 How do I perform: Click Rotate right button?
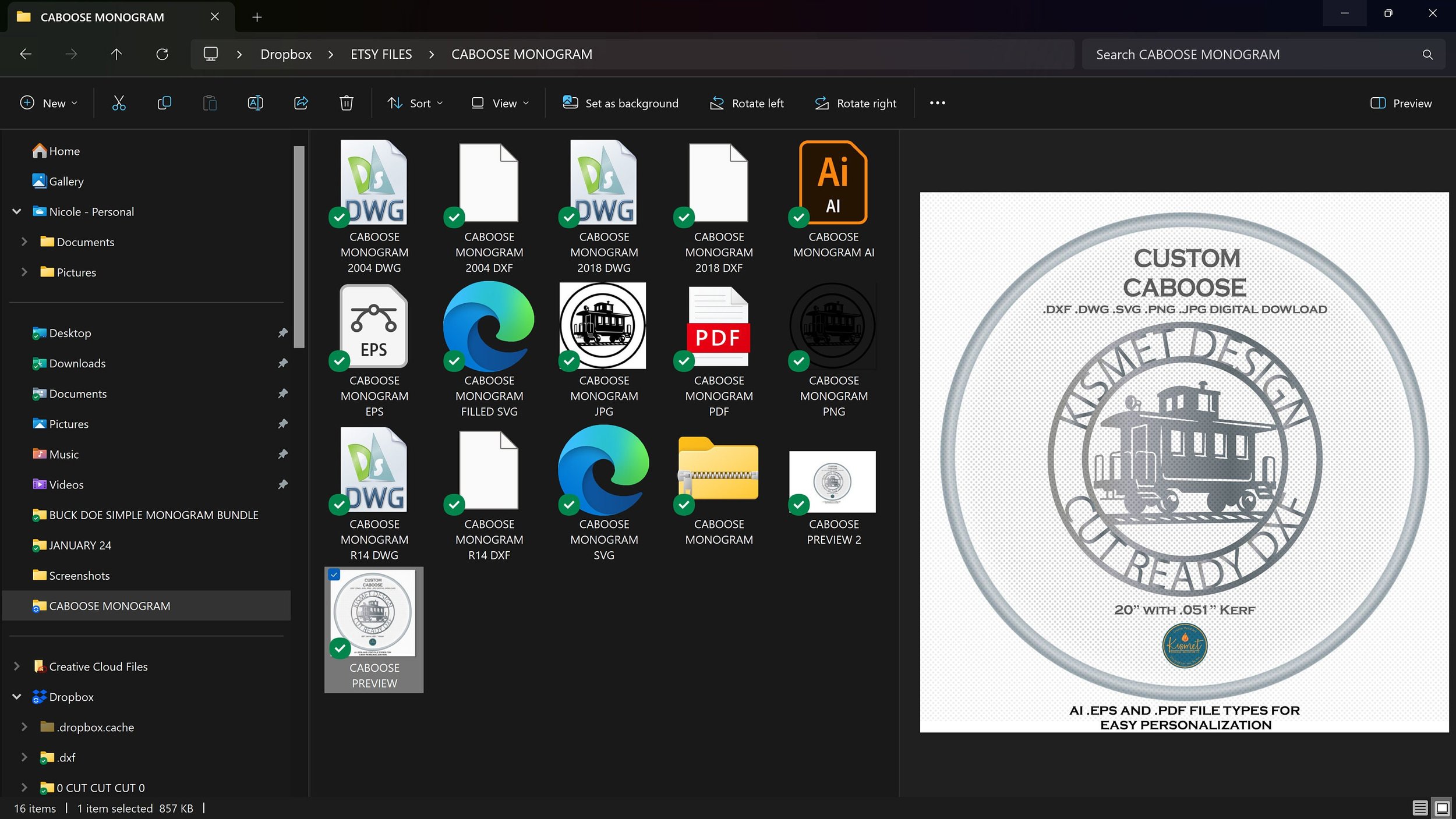pos(856,103)
